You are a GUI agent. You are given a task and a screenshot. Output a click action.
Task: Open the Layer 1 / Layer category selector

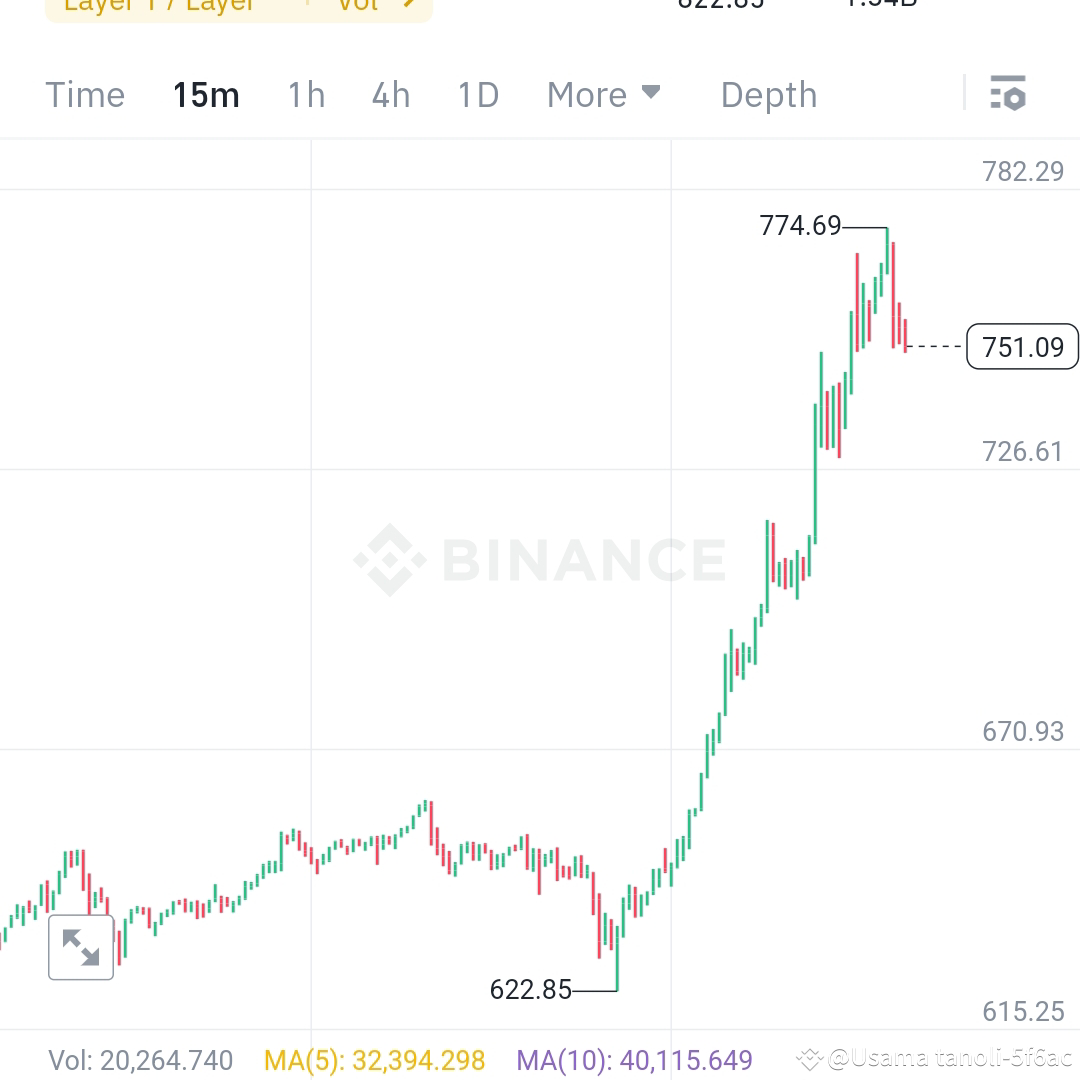pyautogui.click(x=160, y=5)
